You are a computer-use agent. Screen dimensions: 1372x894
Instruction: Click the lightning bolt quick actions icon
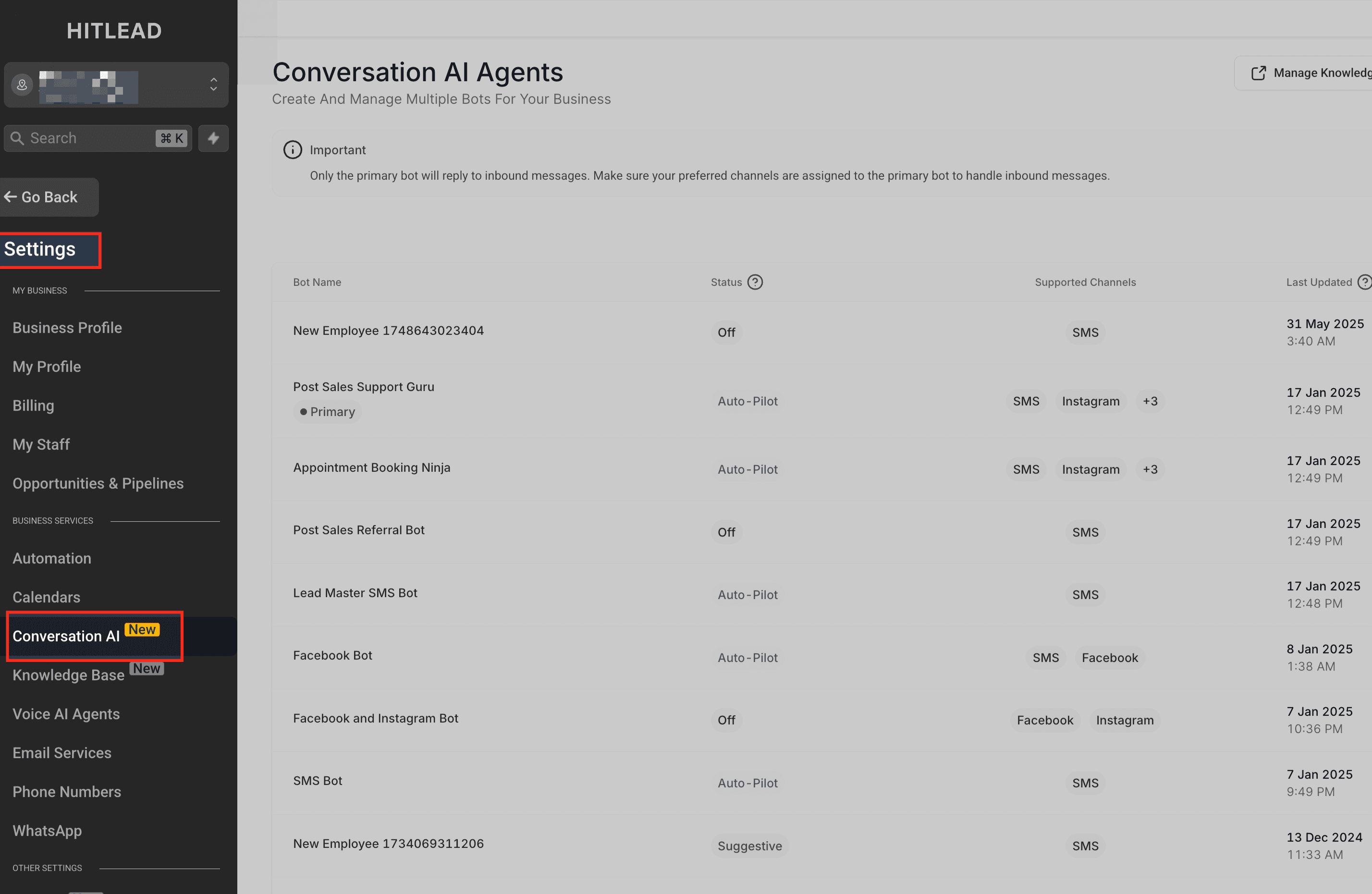pos(213,138)
